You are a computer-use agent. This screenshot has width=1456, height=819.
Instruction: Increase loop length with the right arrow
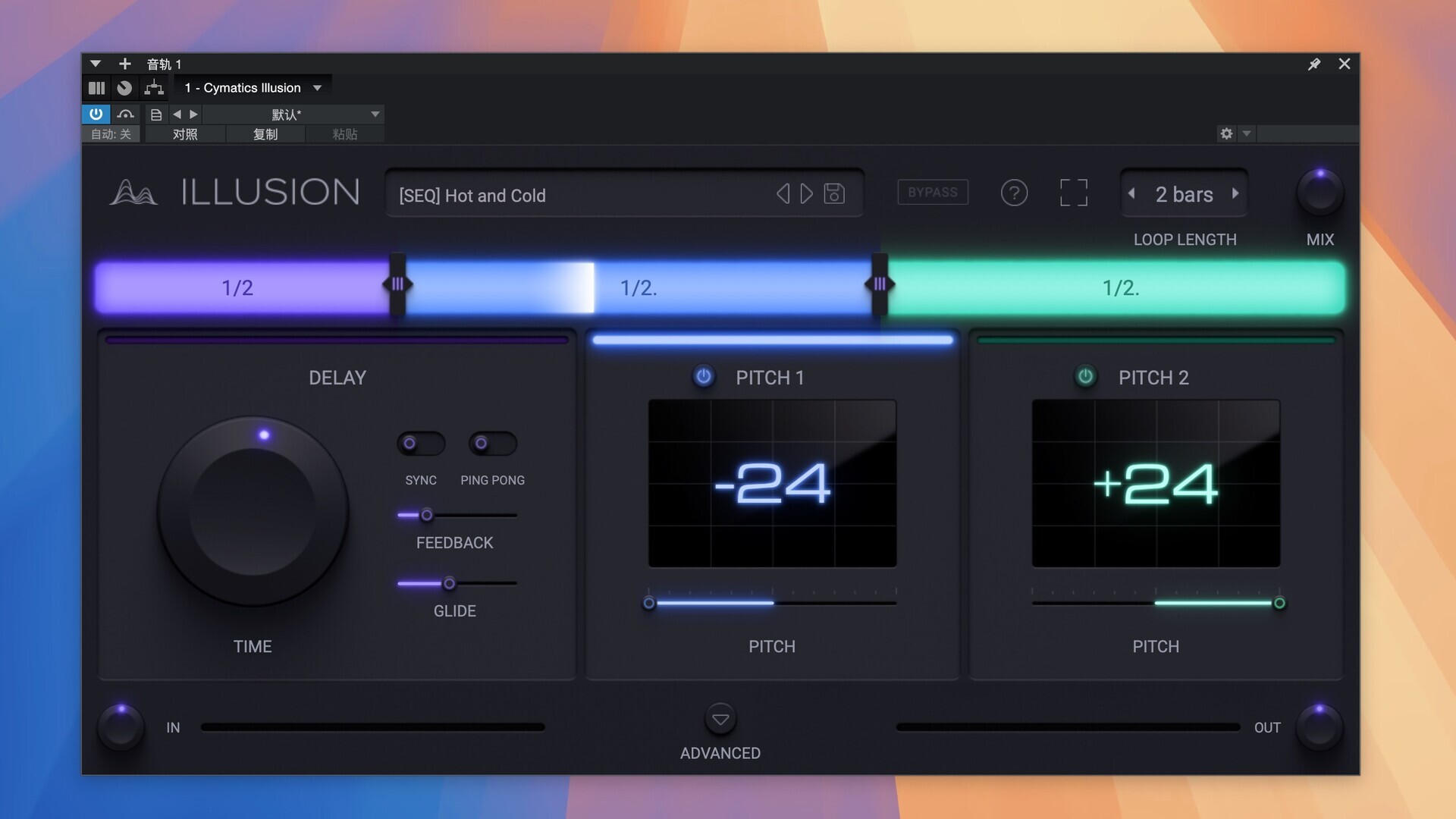tap(1235, 194)
